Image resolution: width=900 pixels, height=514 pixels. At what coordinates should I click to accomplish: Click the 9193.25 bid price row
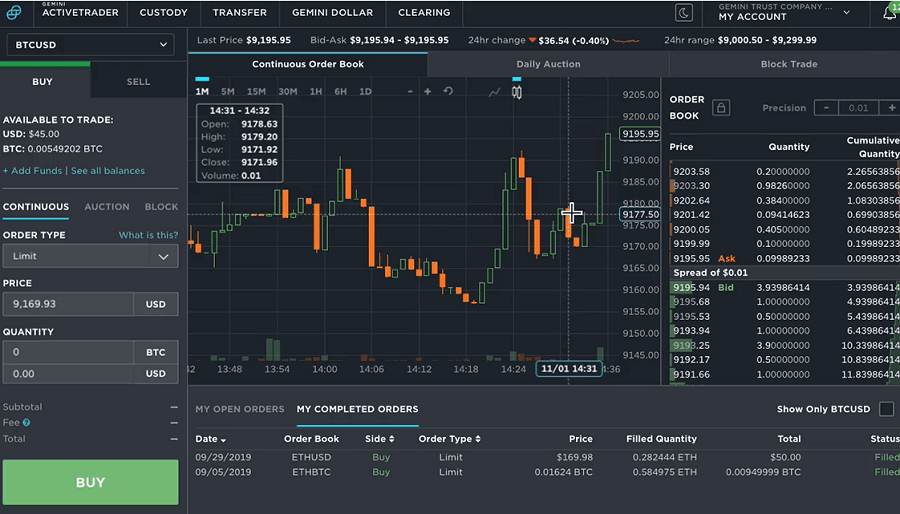coord(785,345)
